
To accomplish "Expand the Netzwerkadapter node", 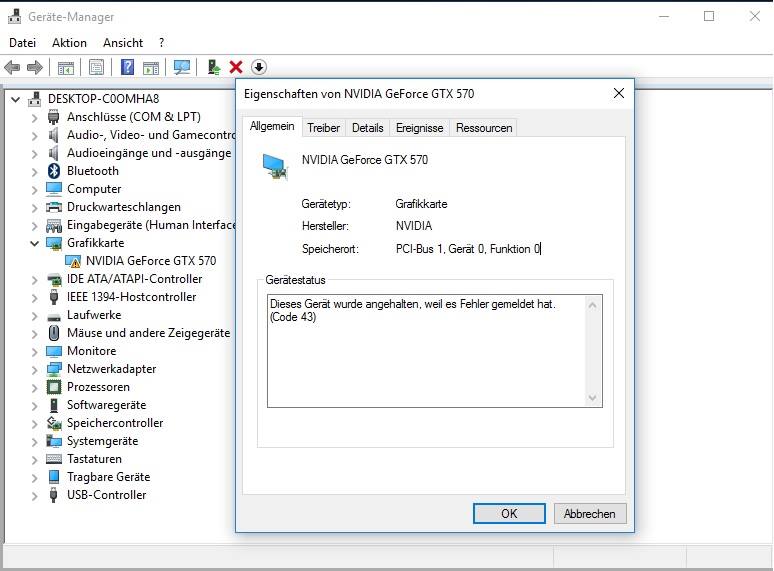I will [34, 370].
